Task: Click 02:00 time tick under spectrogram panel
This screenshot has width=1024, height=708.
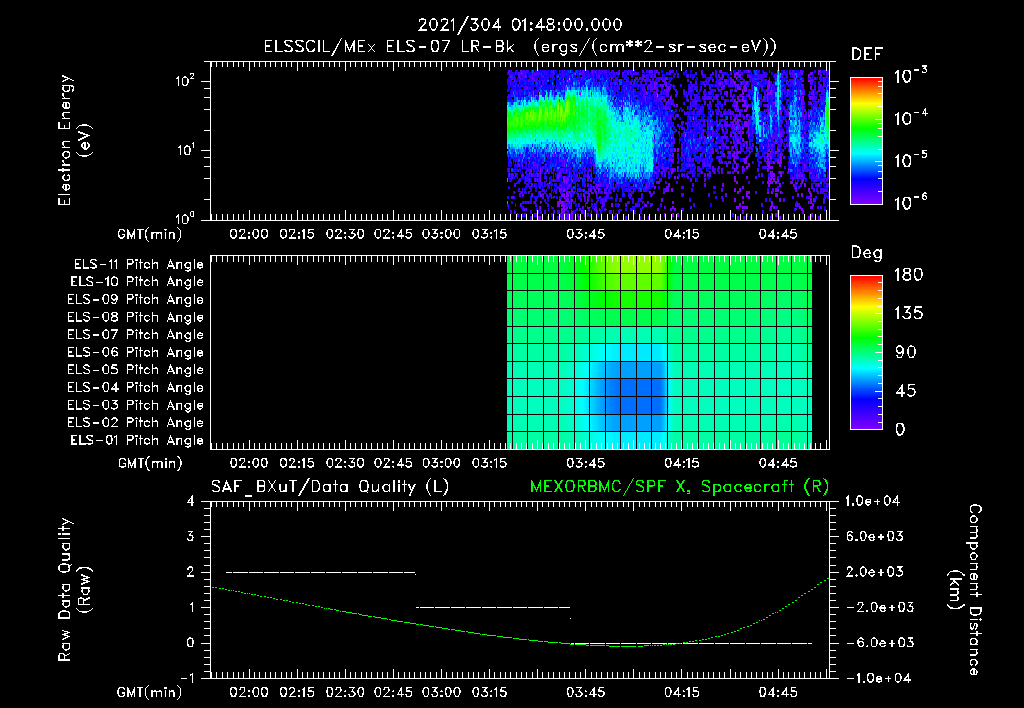Action: click(x=249, y=234)
